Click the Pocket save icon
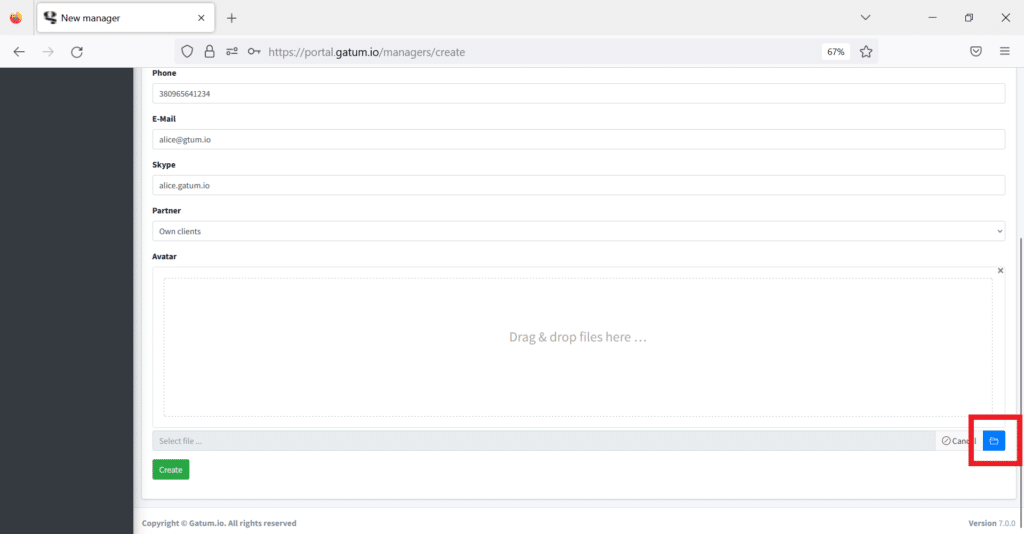The image size is (1024, 534). 975,52
